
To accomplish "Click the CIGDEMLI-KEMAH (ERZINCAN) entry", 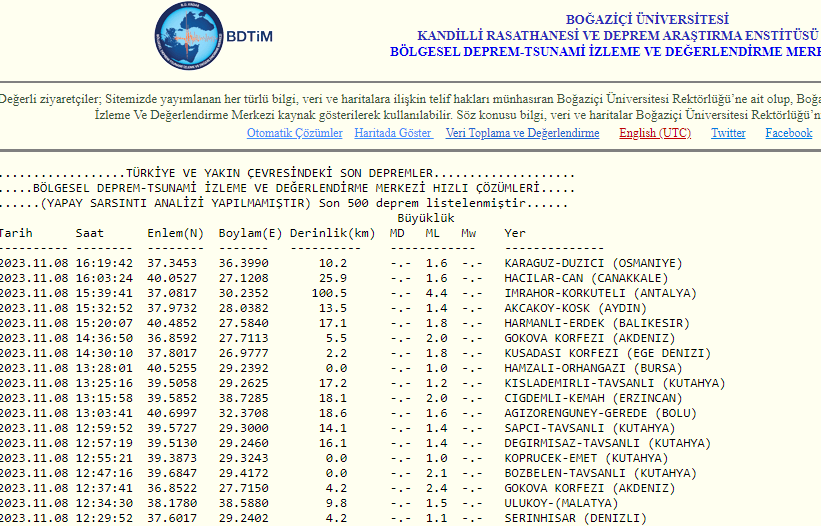I will pos(593,398).
